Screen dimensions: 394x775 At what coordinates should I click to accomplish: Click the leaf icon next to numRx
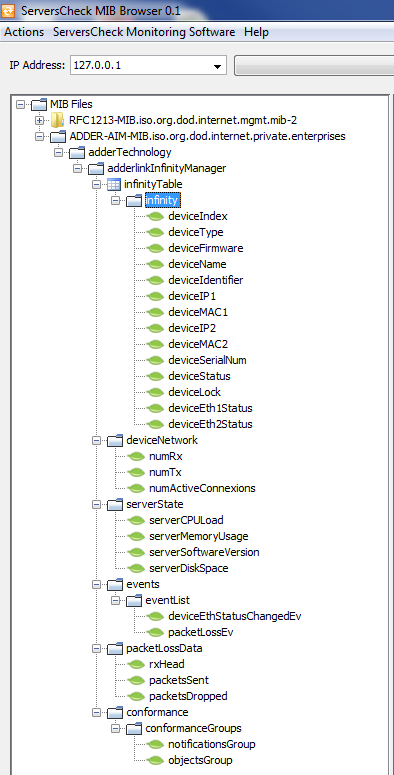[136, 457]
